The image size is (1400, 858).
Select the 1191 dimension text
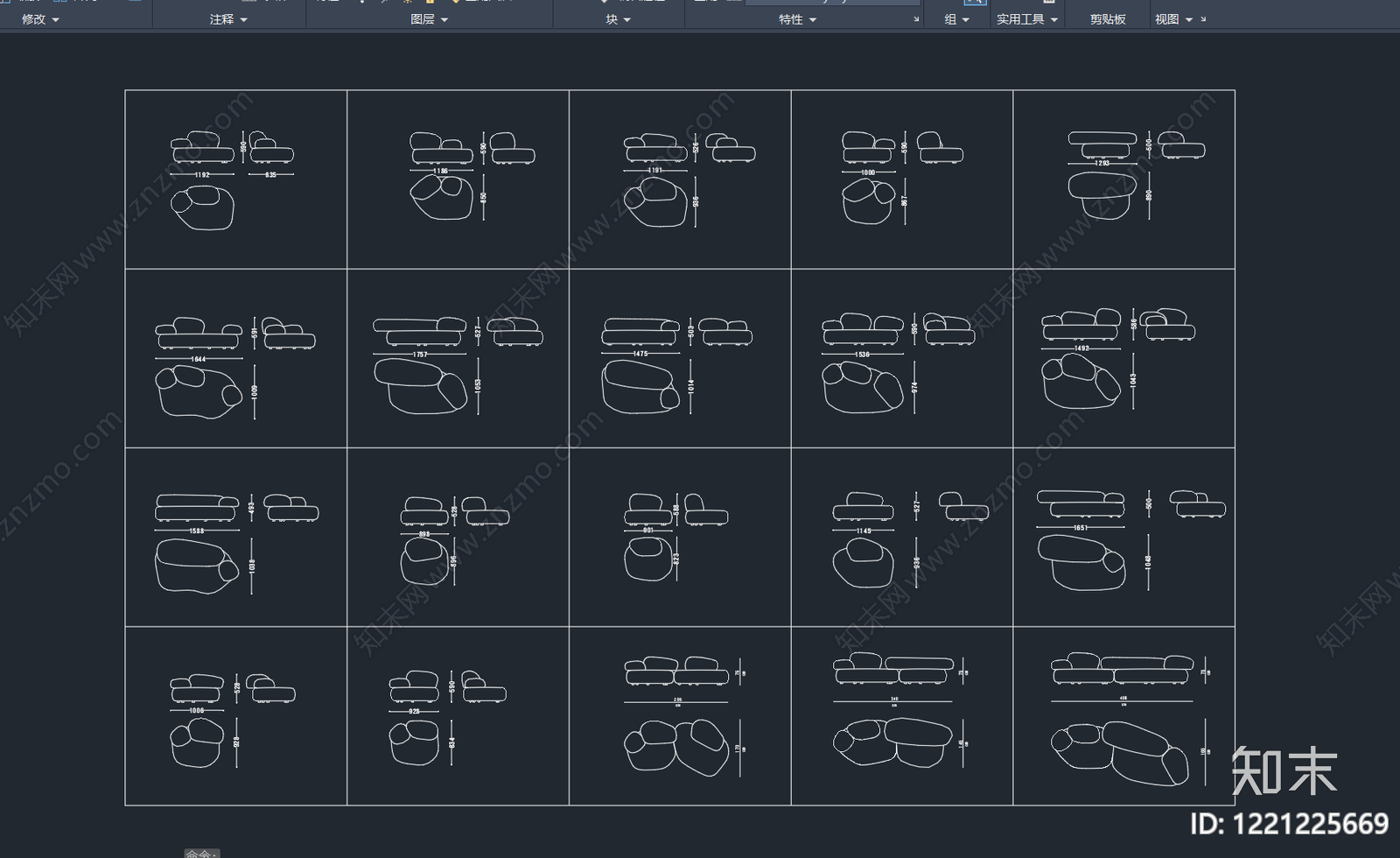[x=654, y=171]
